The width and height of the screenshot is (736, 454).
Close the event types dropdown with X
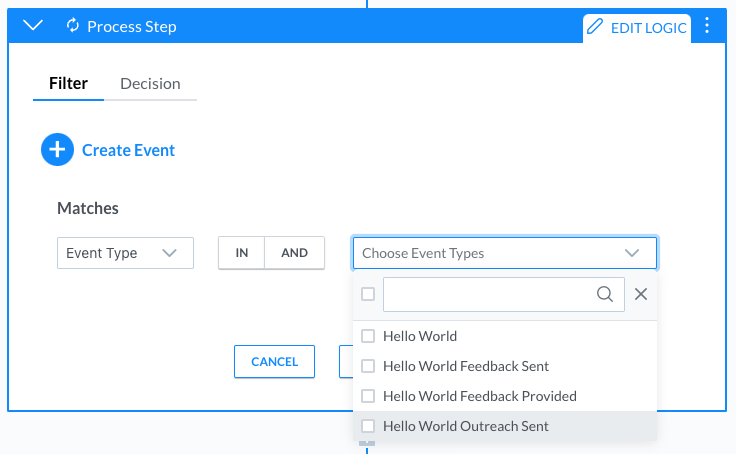coord(641,294)
